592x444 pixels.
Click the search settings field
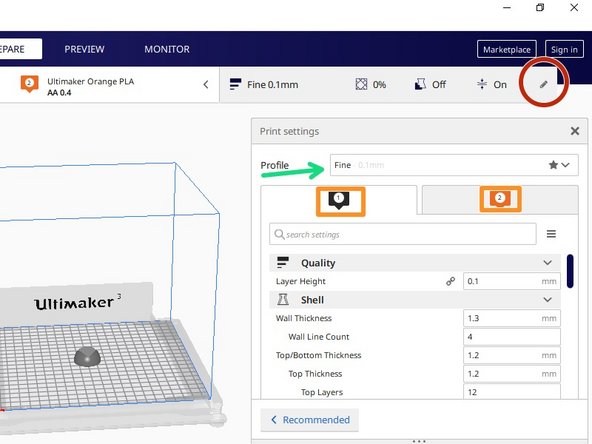[403, 234]
